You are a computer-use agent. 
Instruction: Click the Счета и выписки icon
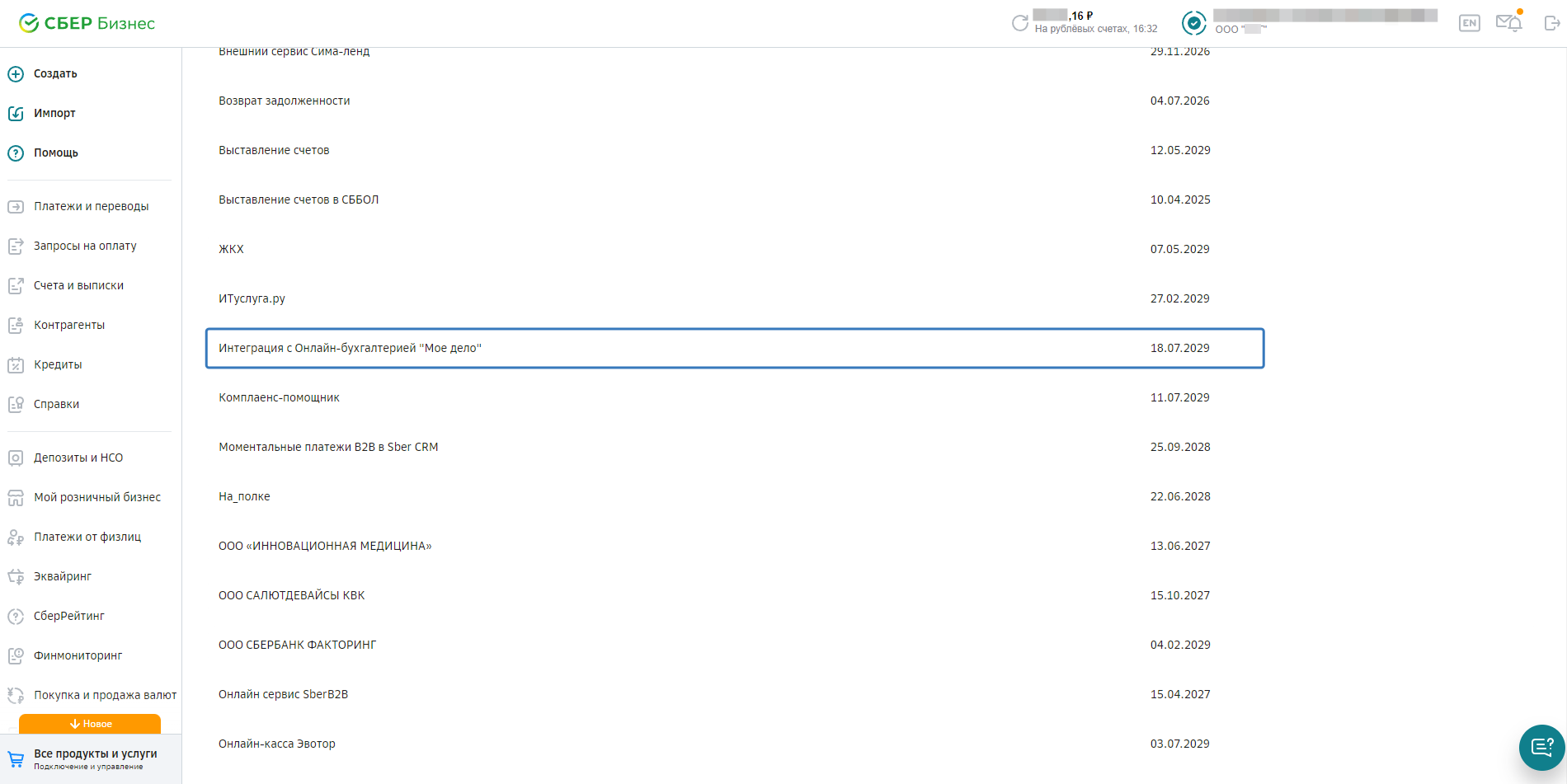click(16, 286)
